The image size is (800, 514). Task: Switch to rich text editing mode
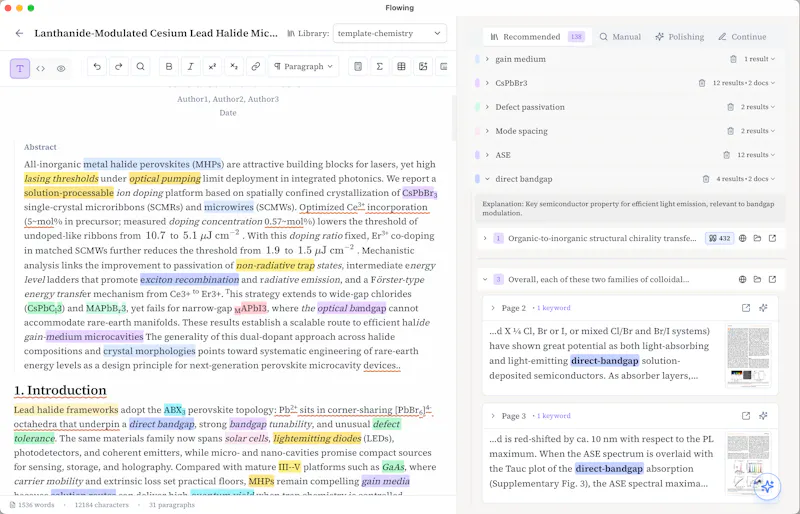click(20, 68)
